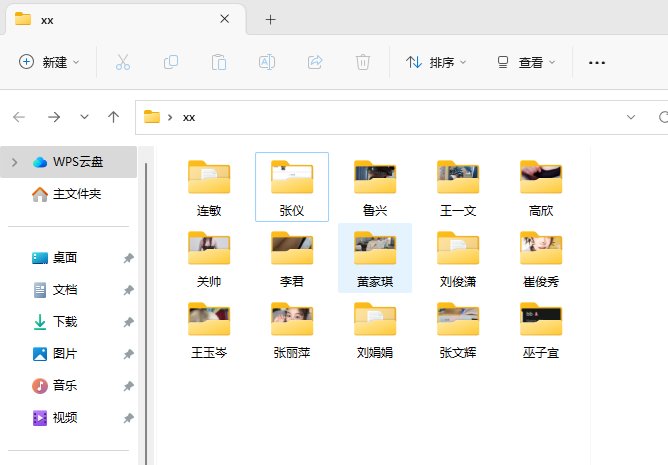Go forward with the right arrow
This screenshot has height=465, width=668.
[54, 117]
